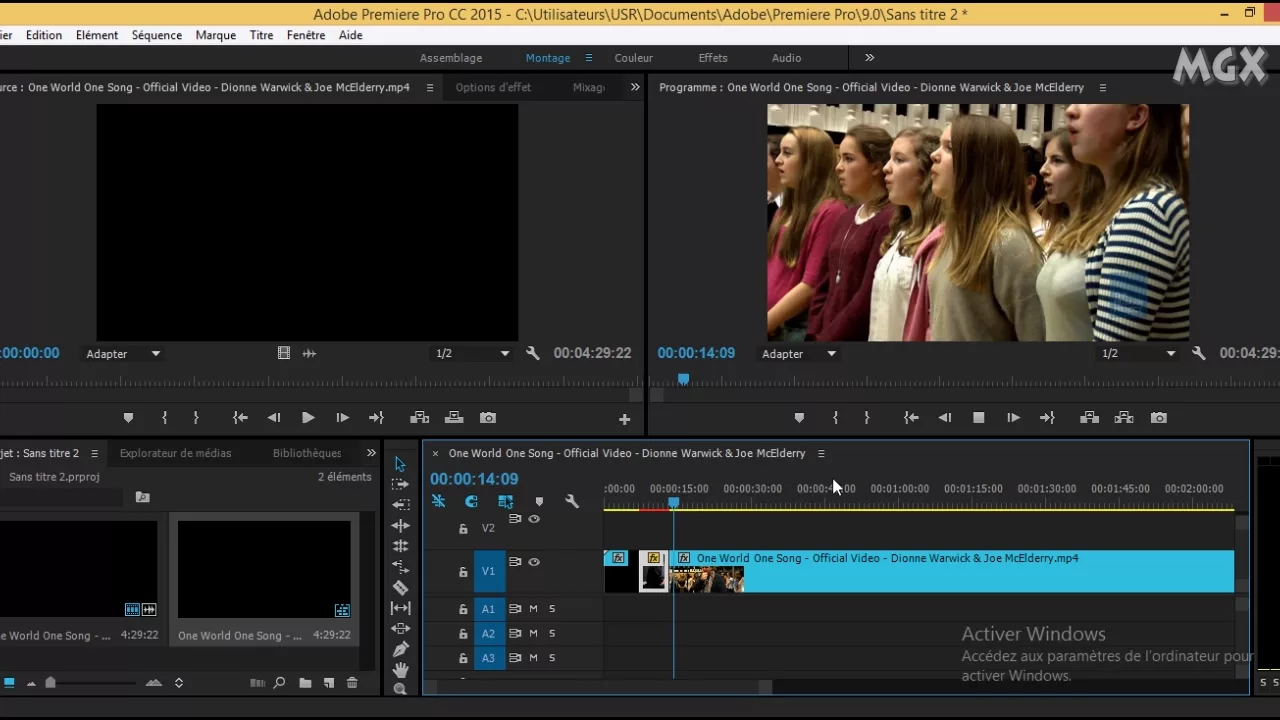Switch to the Couleur workspace
1280x720 pixels.
pyautogui.click(x=634, y=58)
